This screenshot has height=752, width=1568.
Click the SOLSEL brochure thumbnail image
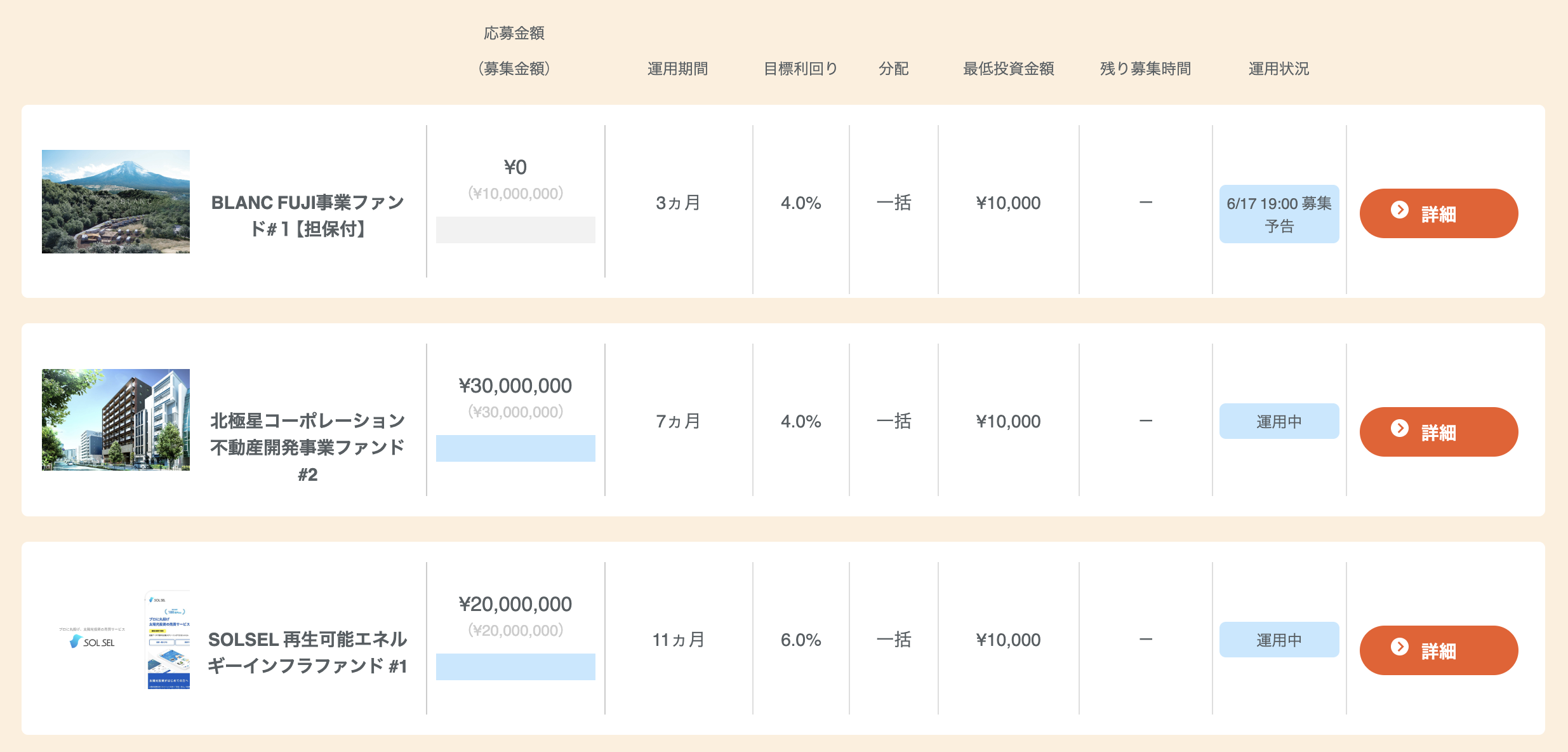[x=168, y=640]
